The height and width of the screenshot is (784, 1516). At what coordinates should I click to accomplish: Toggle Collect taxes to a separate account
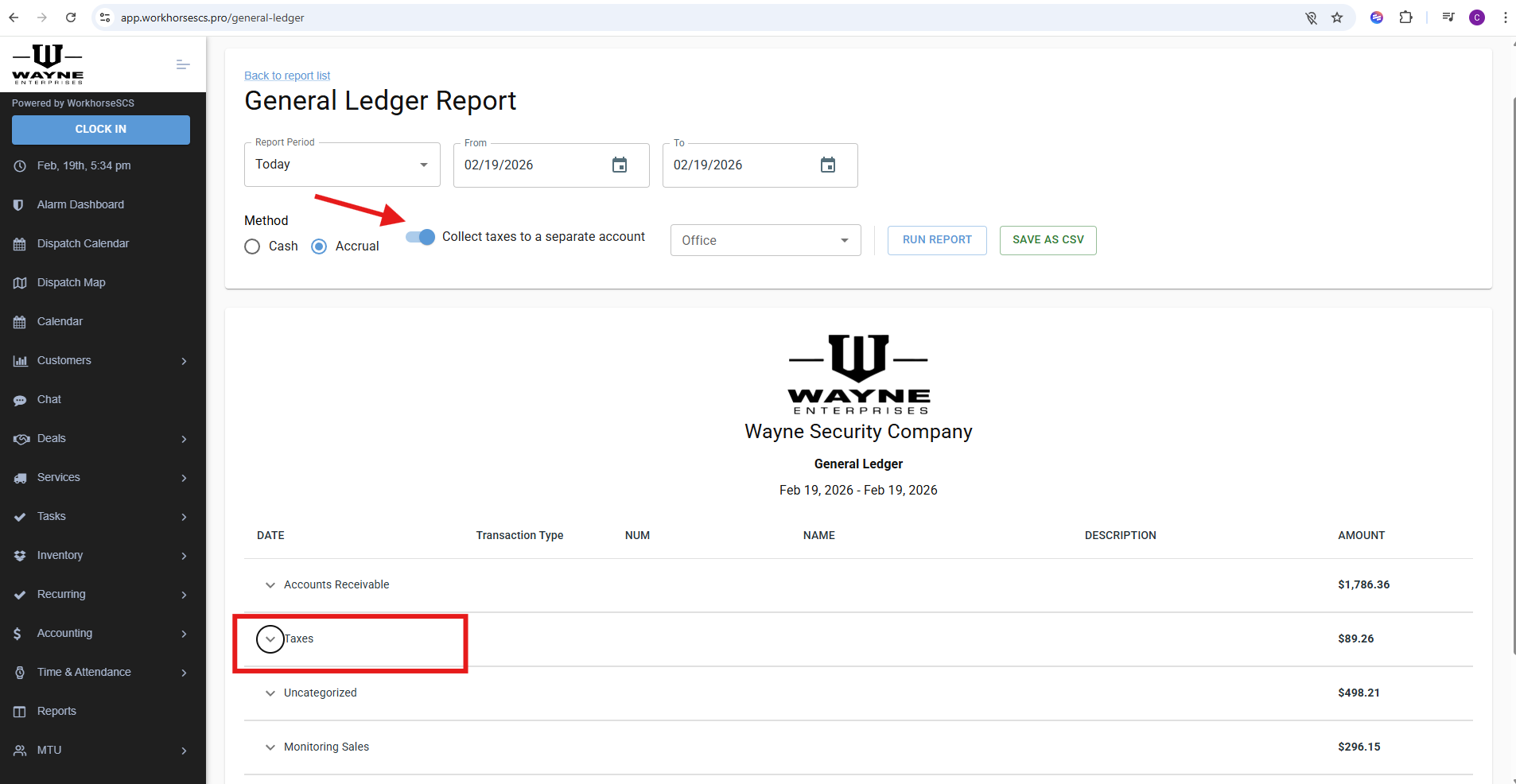tap(421, 237)
